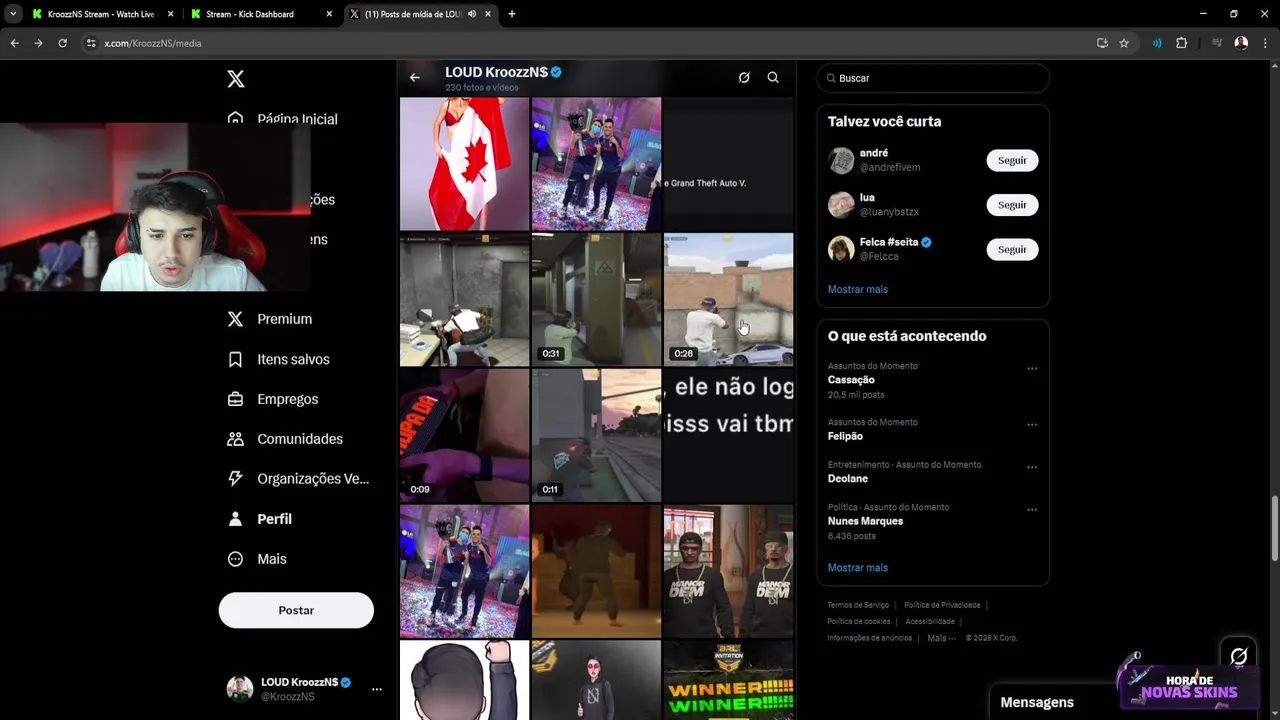
Task: Click the search icon in profile header
Action: (x=773, y=78)
